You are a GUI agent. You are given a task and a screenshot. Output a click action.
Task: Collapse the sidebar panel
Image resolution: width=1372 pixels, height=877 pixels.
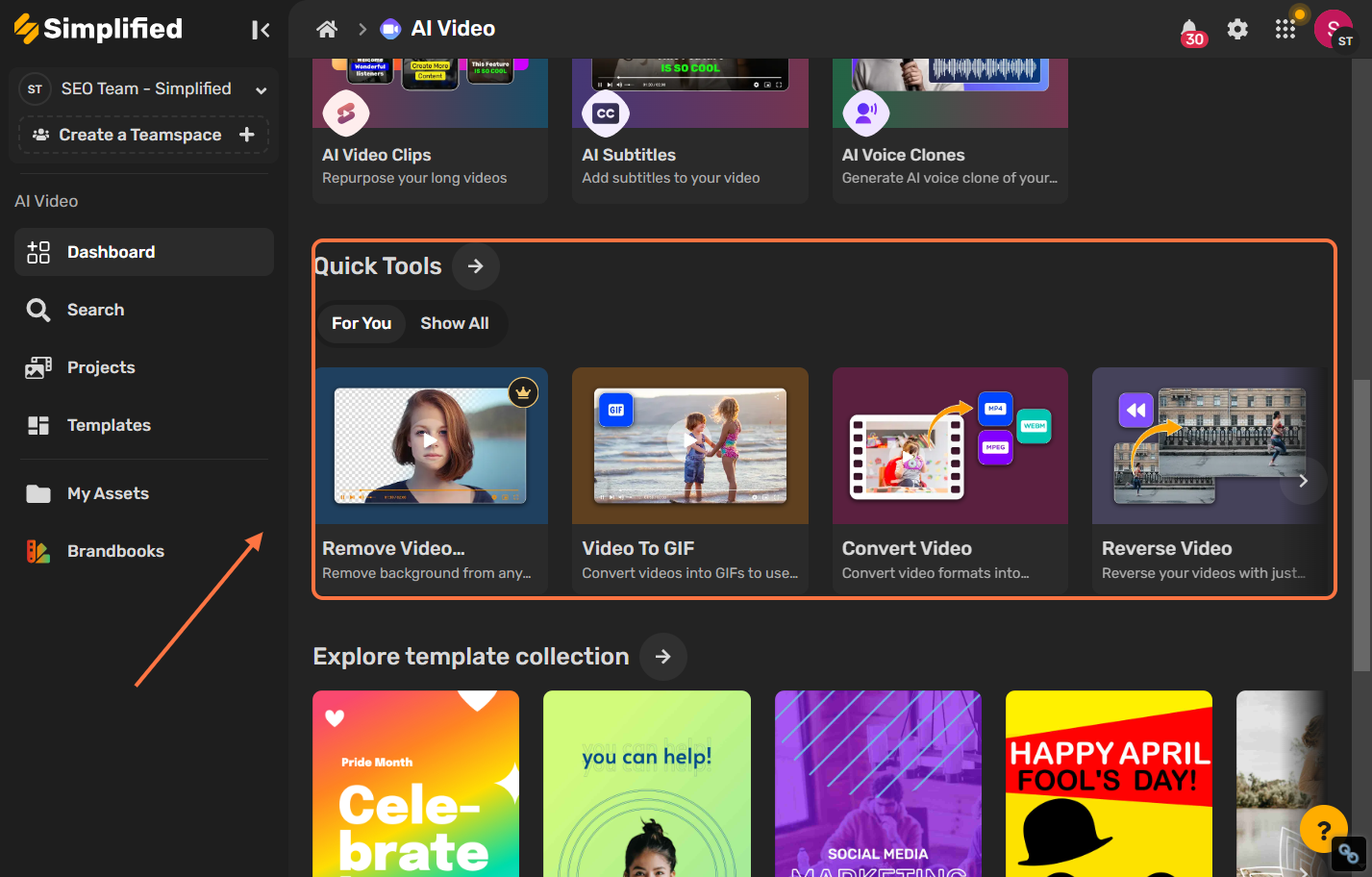click(261, 30)
